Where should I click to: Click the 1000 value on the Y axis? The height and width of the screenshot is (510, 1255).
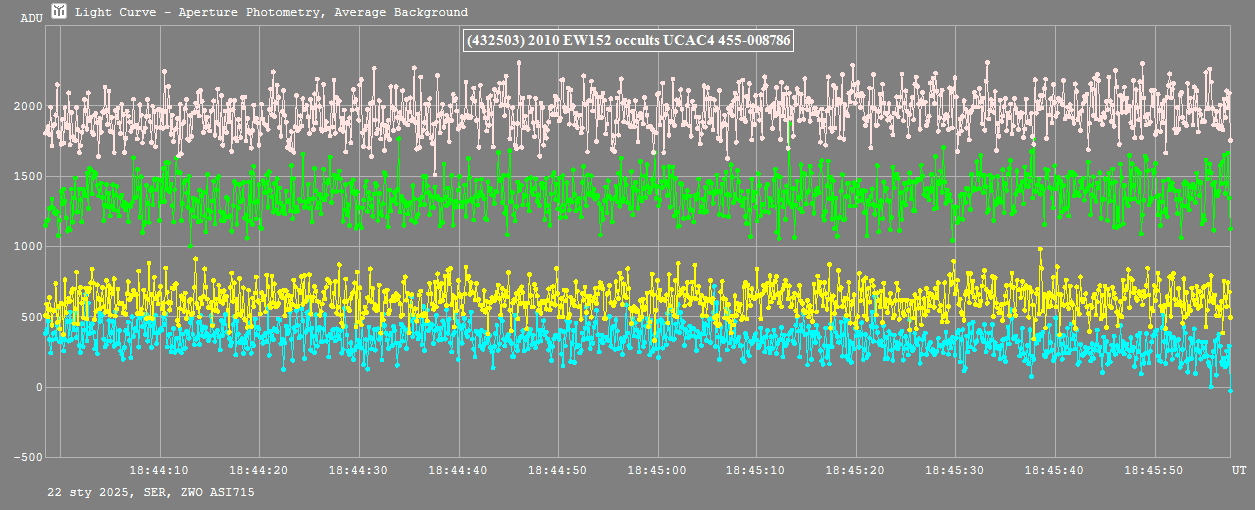pyautogui.click(x=29, y=247)
